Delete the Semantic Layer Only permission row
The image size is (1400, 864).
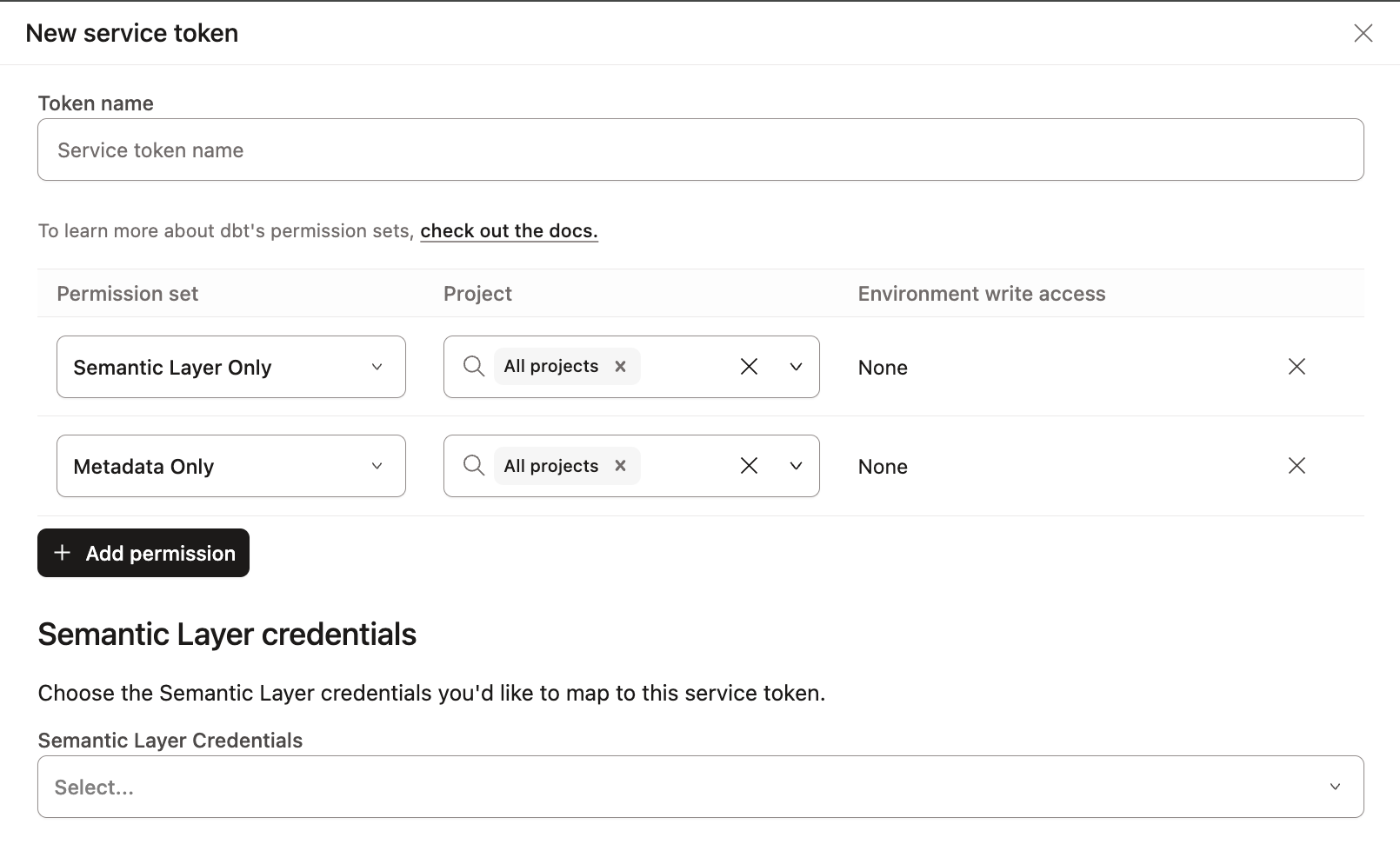(1297, 366)
